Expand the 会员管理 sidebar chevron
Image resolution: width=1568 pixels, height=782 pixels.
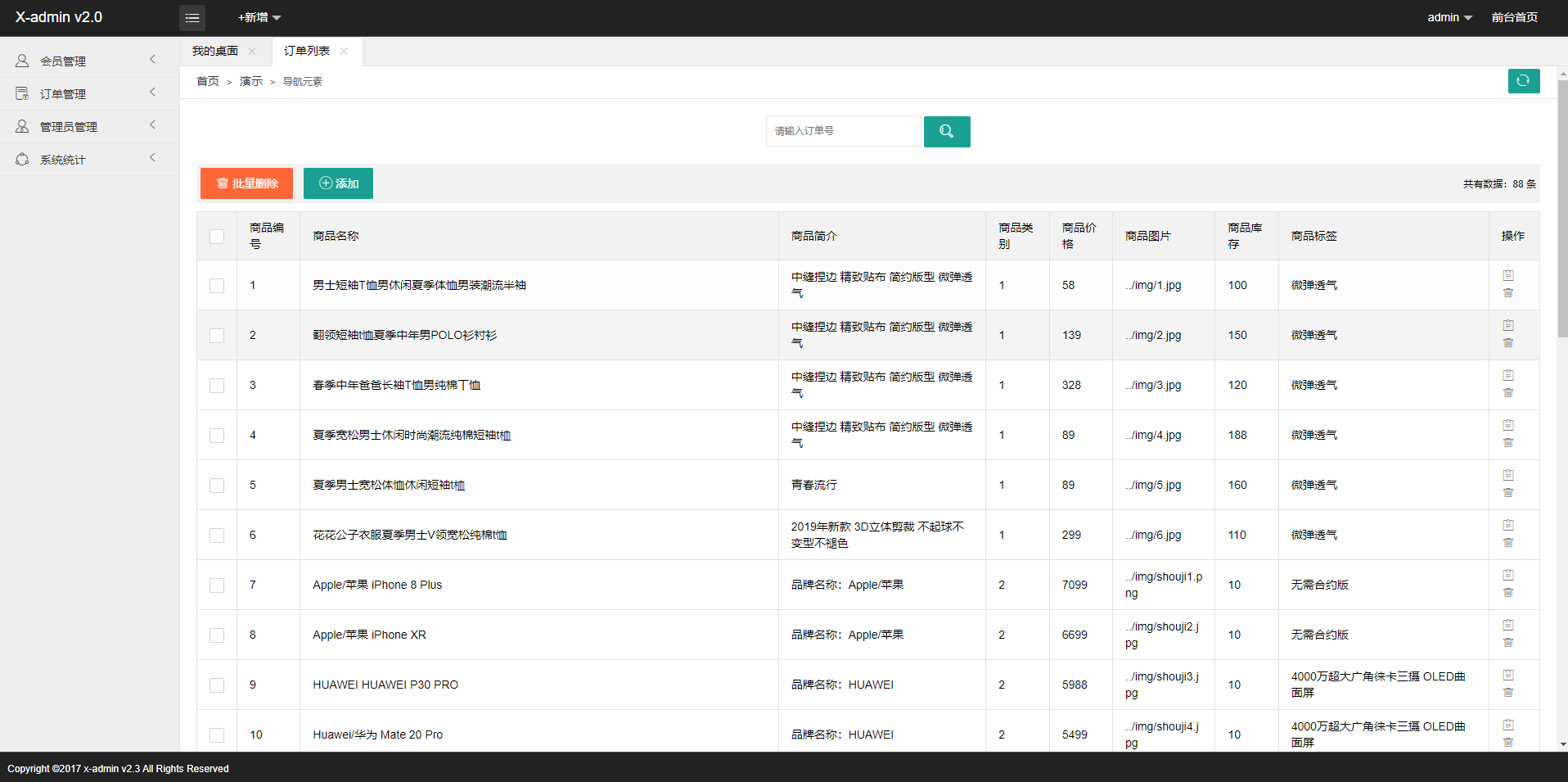coord(153,59)
